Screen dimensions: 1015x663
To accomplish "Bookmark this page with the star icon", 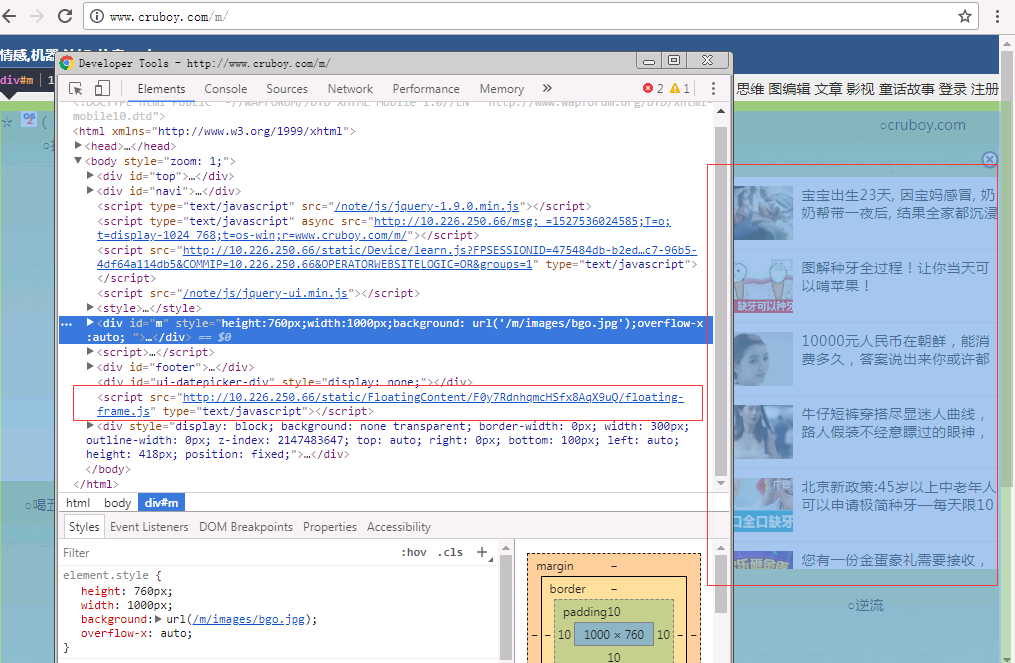I will click(965, 16).
